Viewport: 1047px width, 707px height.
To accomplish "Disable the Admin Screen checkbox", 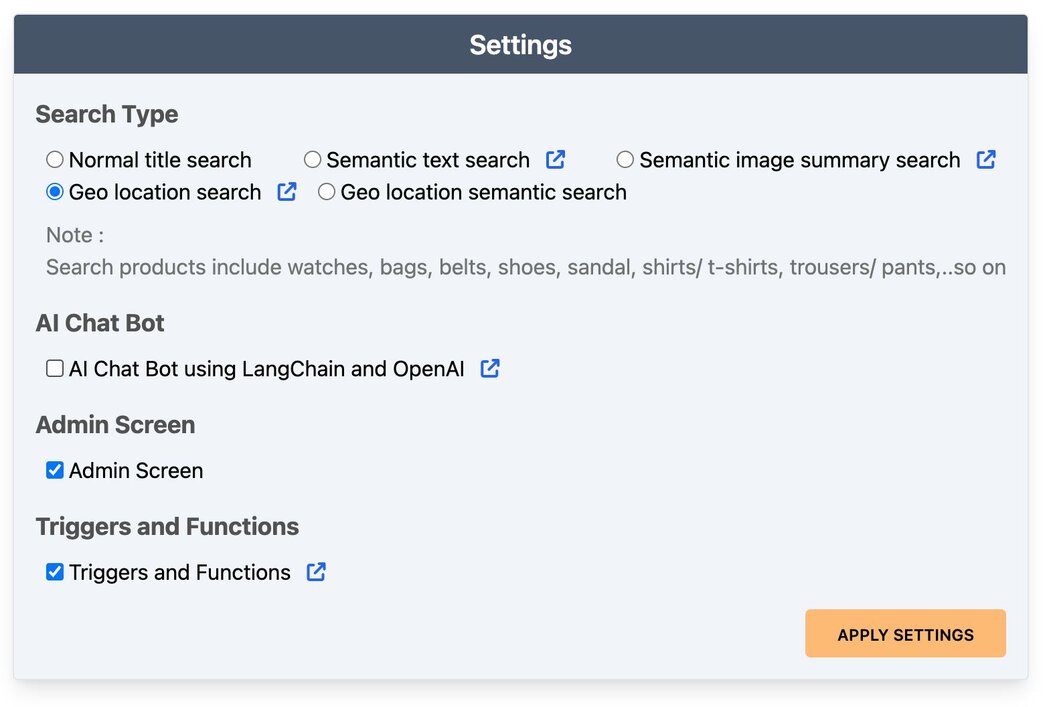I will (54, 470).
